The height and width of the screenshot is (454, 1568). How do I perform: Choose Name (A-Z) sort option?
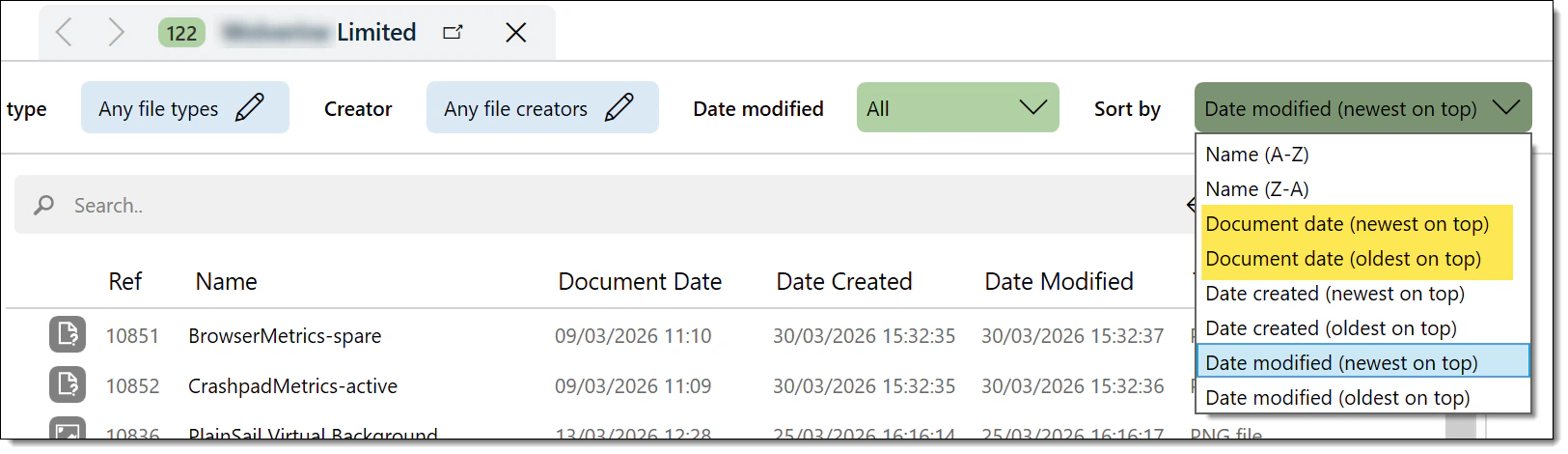[1362, 155]
